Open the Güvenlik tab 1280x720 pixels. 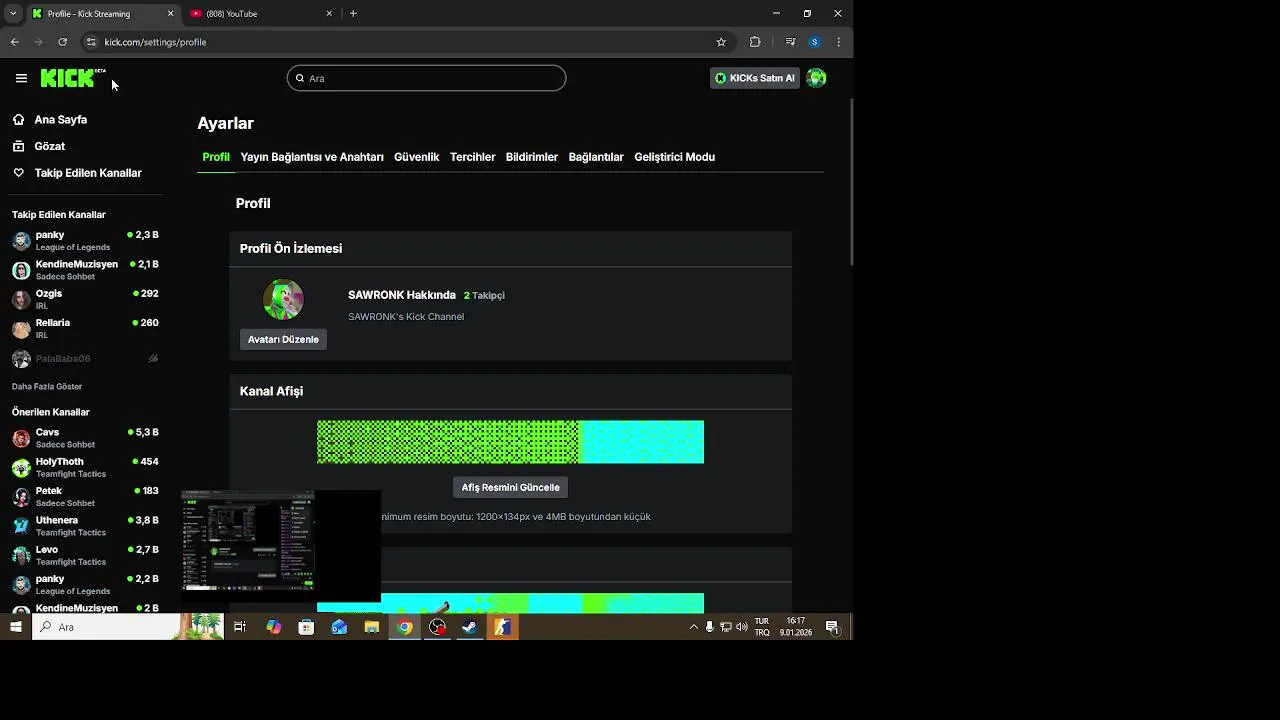point(417,157)
